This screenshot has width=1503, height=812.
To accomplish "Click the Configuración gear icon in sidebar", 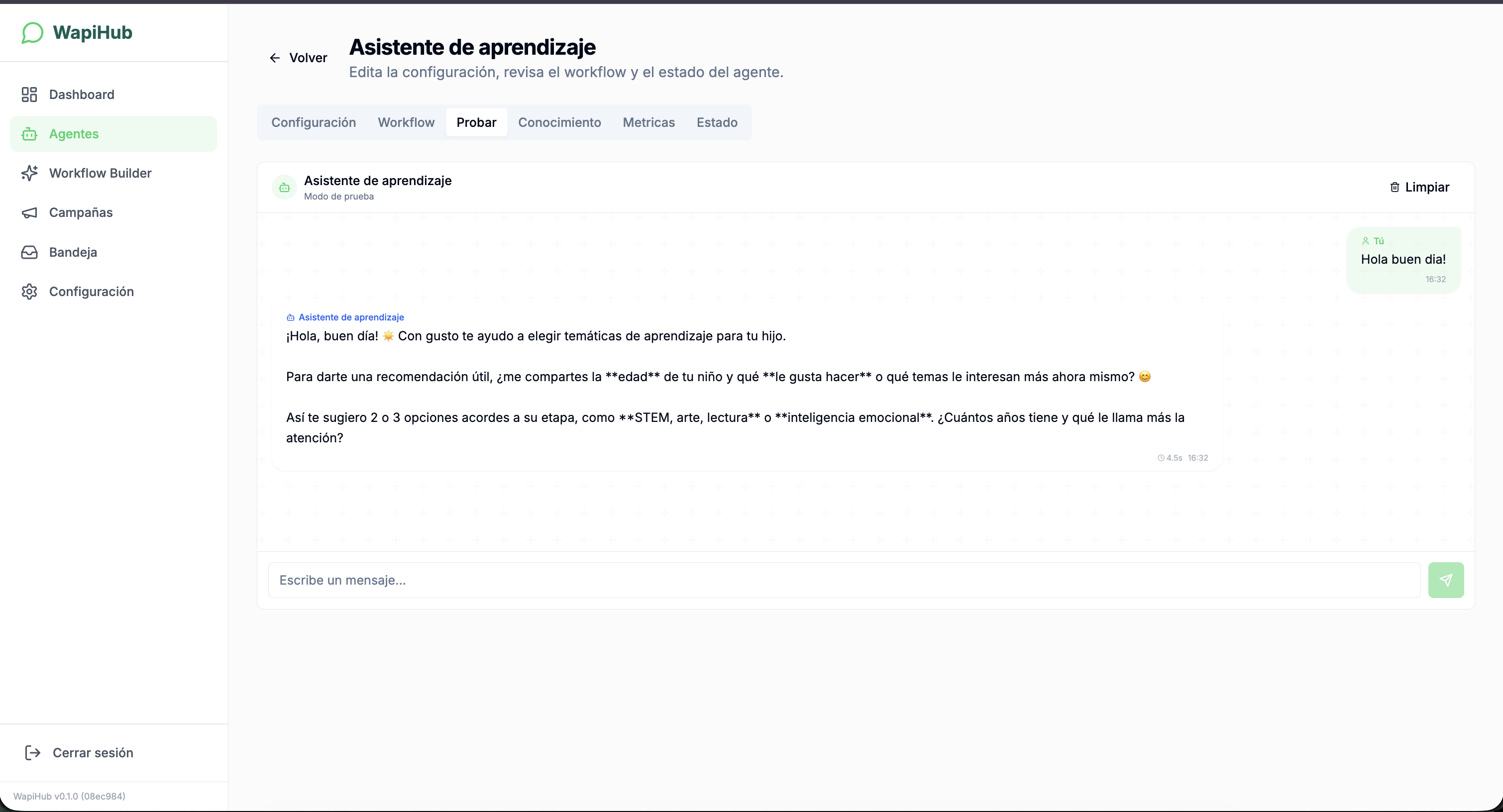I will point(29,292).
